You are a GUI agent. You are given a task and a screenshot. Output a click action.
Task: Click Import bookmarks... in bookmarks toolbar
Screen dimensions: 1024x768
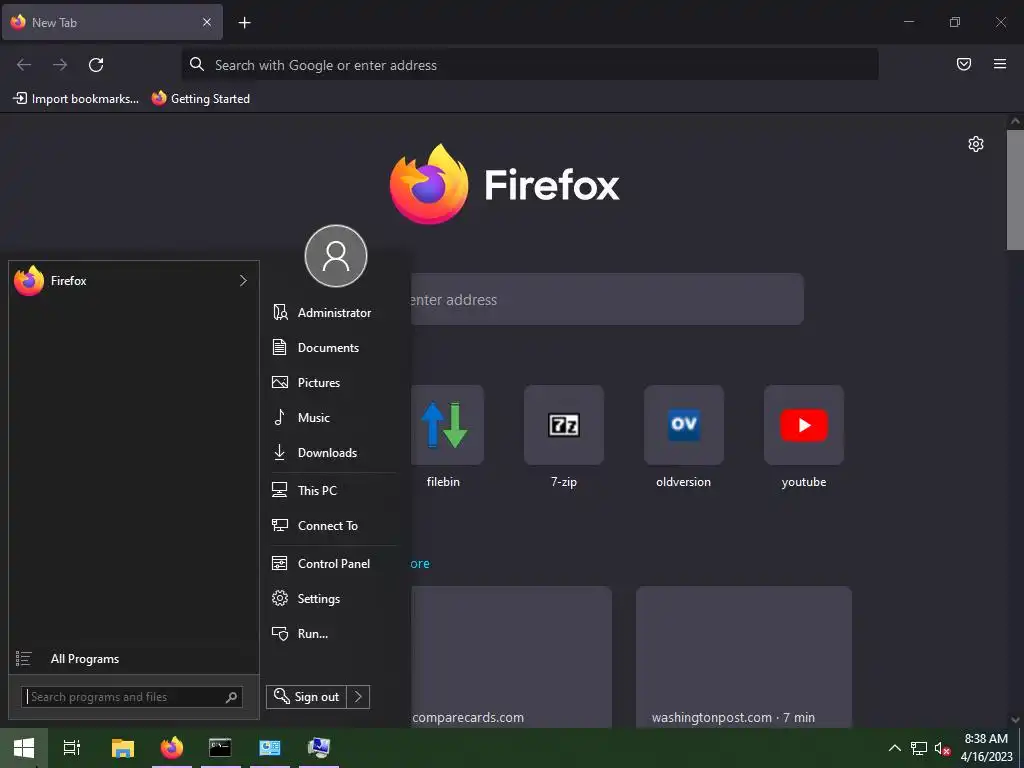76,99
